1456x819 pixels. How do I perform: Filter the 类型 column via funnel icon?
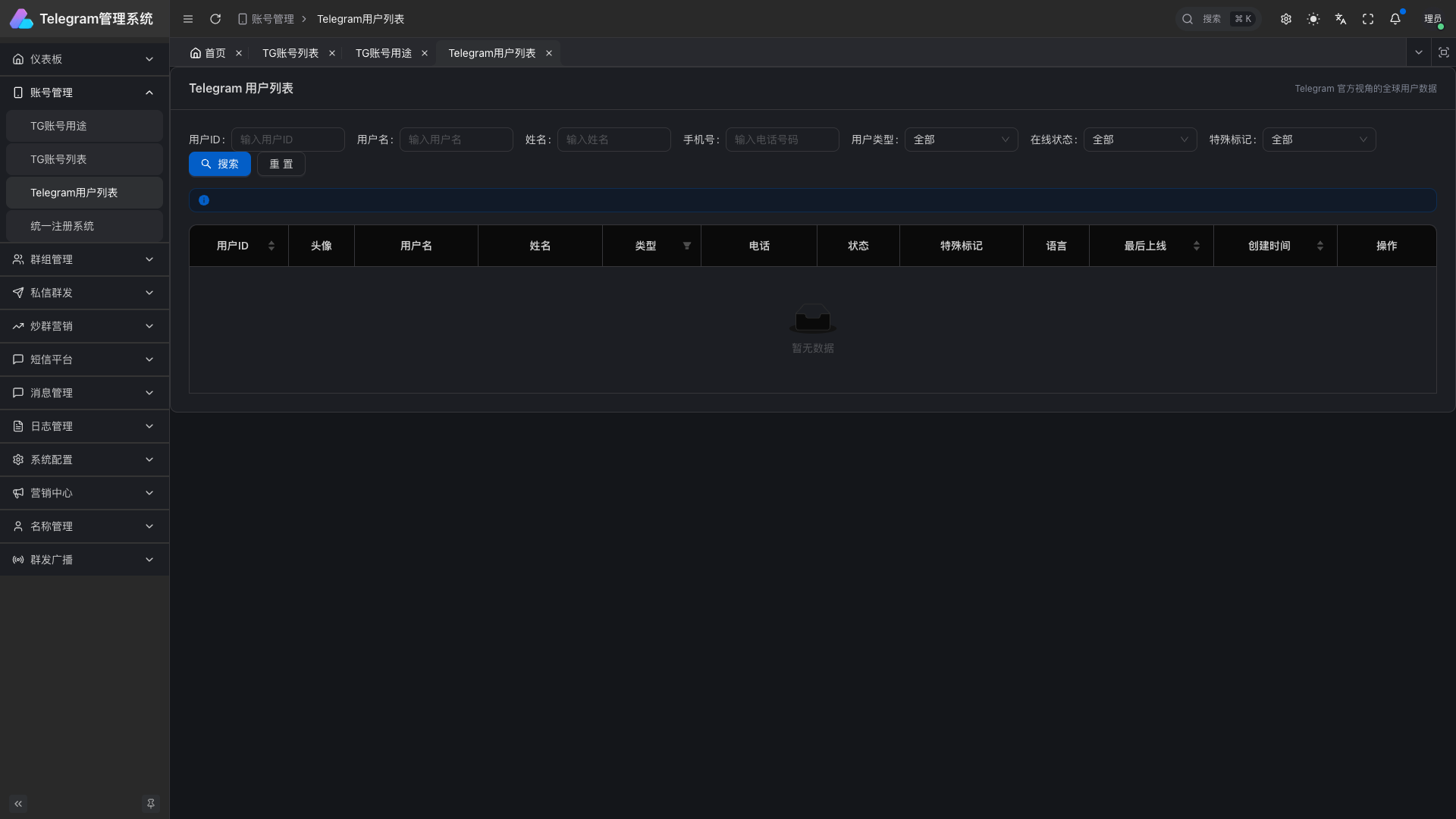[x=687, y=246]
